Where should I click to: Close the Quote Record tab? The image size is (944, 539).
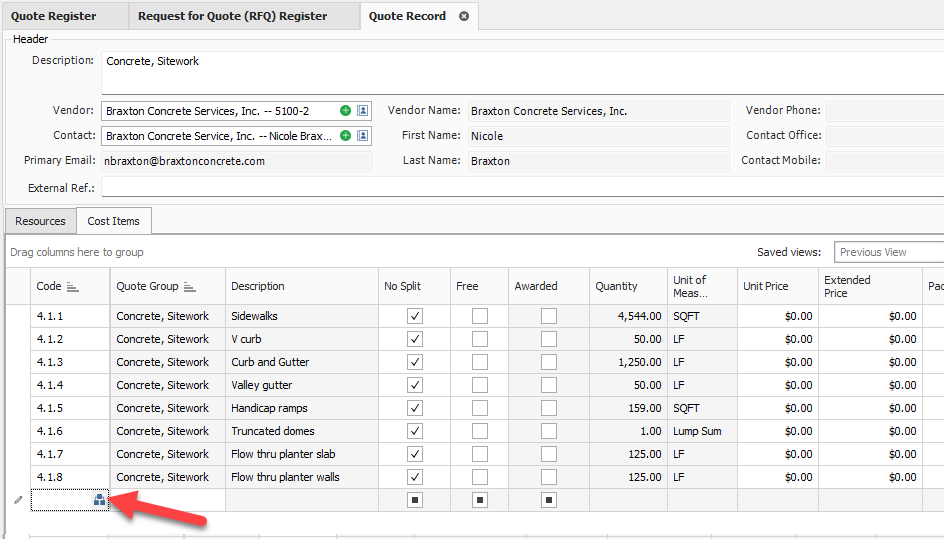(x=464, y=16)
